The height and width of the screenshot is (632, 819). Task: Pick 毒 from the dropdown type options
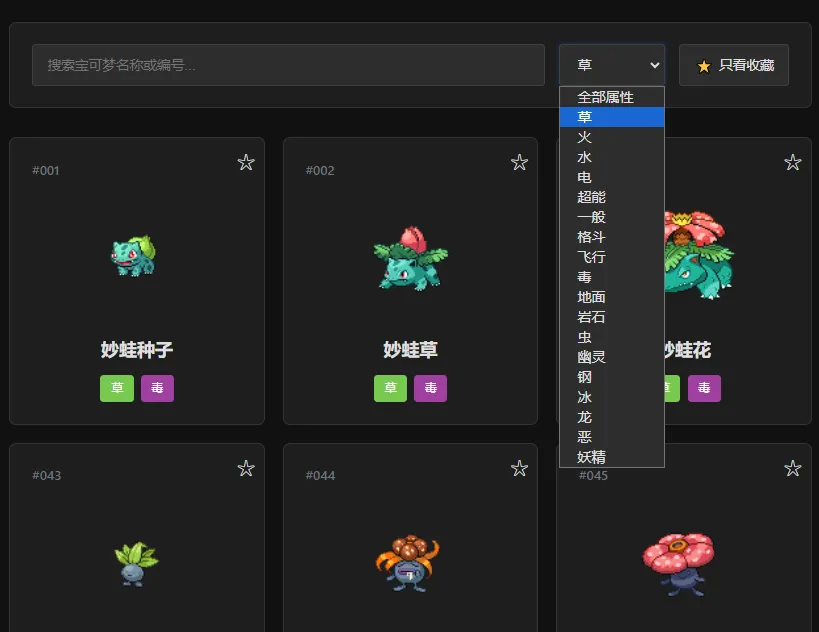tap(612, 277)
